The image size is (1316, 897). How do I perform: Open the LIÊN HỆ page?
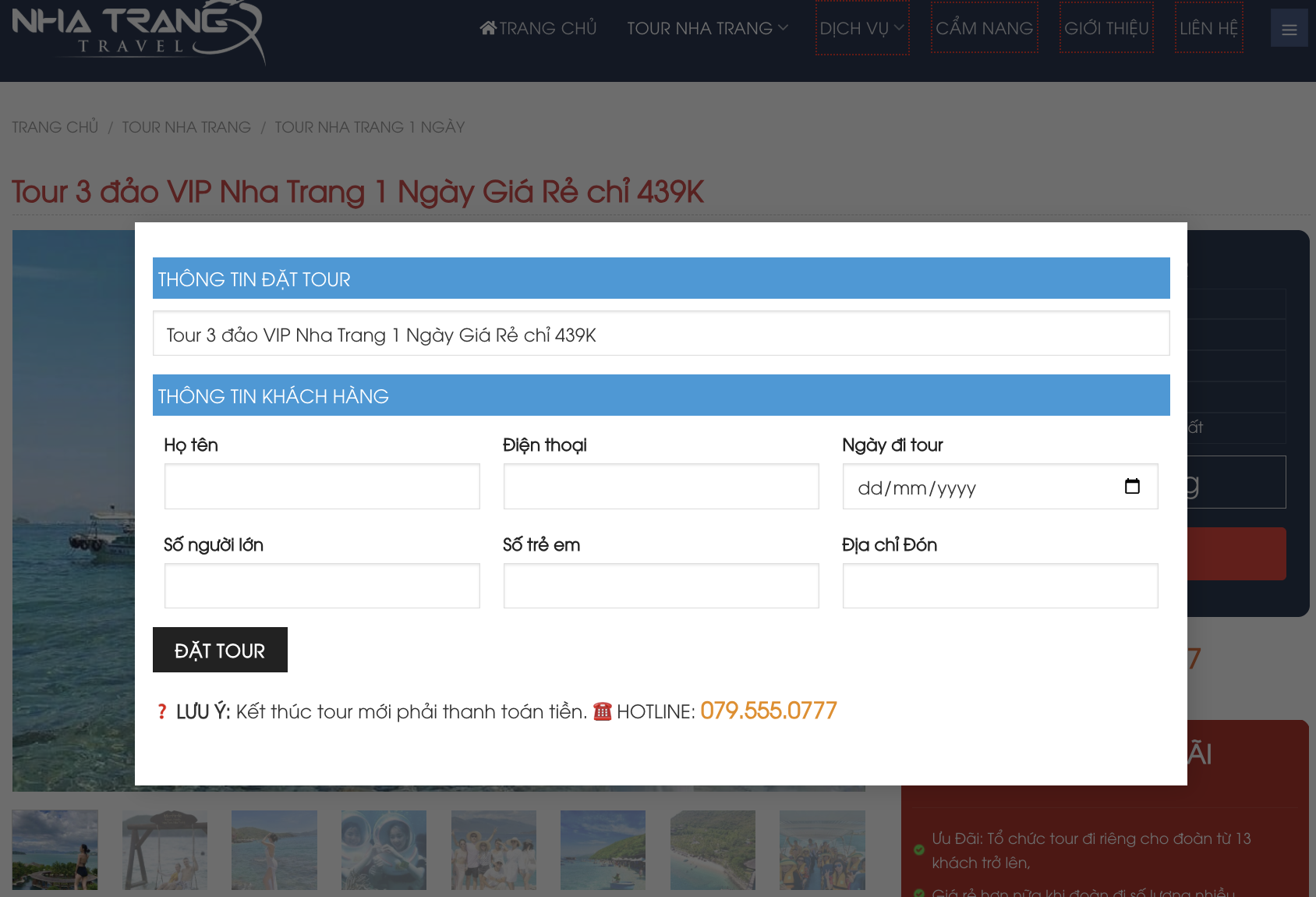point(1208,27)
